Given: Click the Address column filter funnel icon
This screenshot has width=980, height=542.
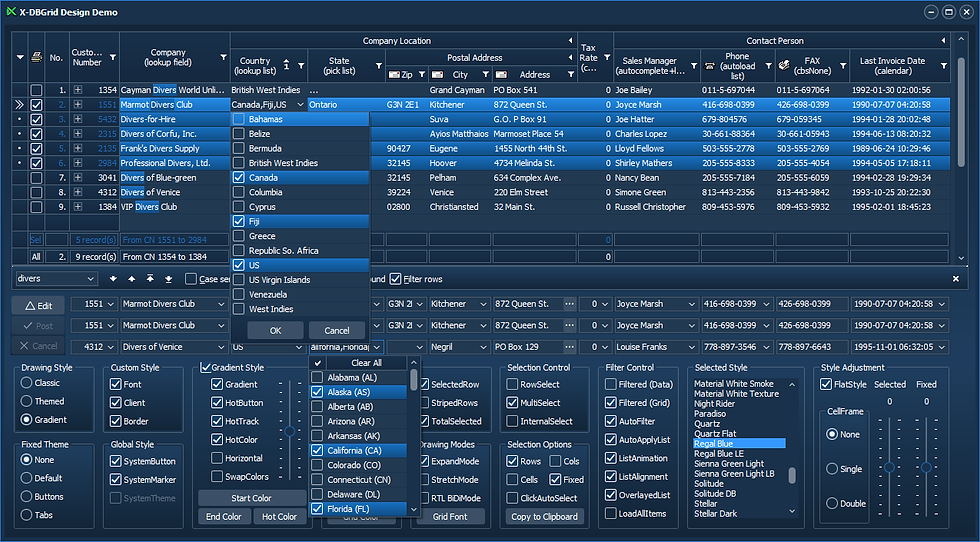Looking at the screenshot, I should pos(570,74).
